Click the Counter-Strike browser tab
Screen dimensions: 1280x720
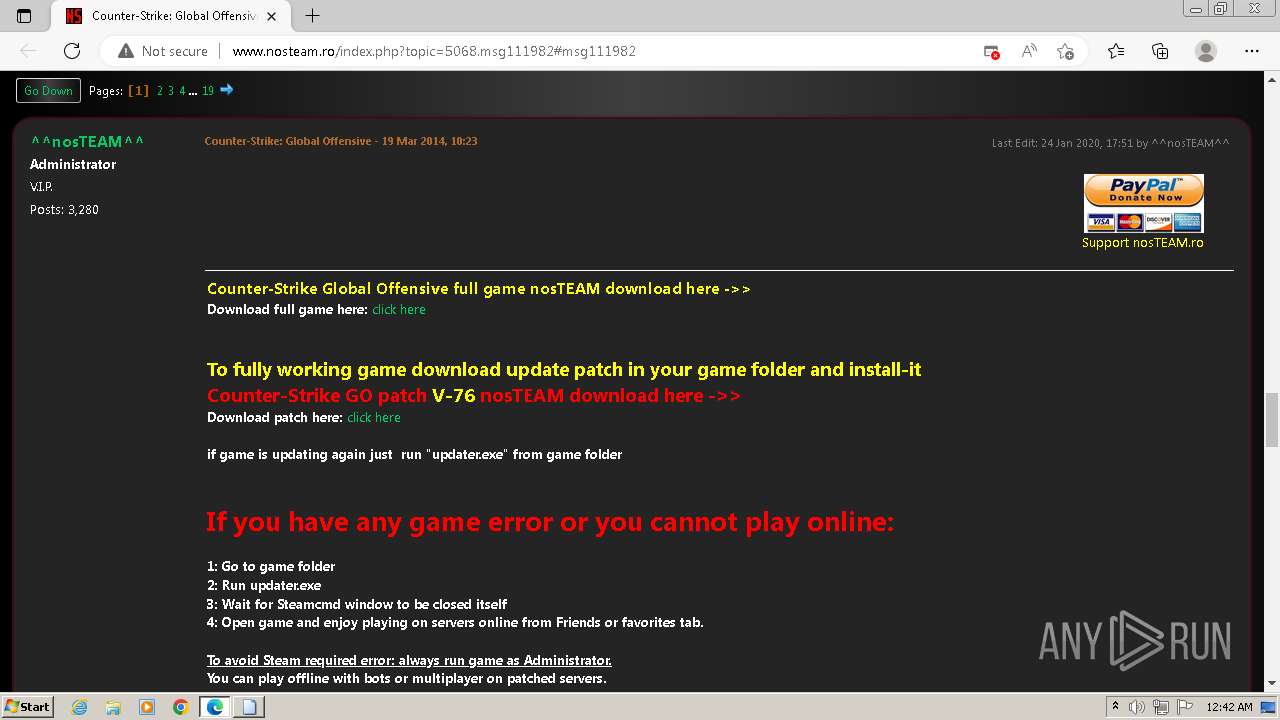[x=170, y=16]
